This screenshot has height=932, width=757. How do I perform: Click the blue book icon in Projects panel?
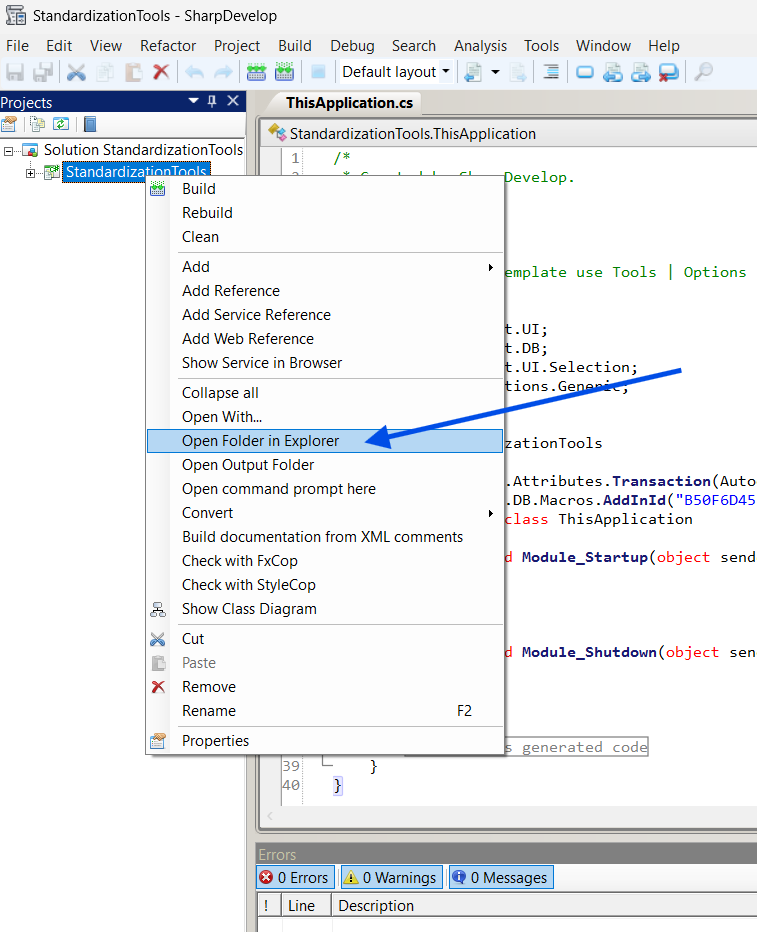[x=90, y=124]
